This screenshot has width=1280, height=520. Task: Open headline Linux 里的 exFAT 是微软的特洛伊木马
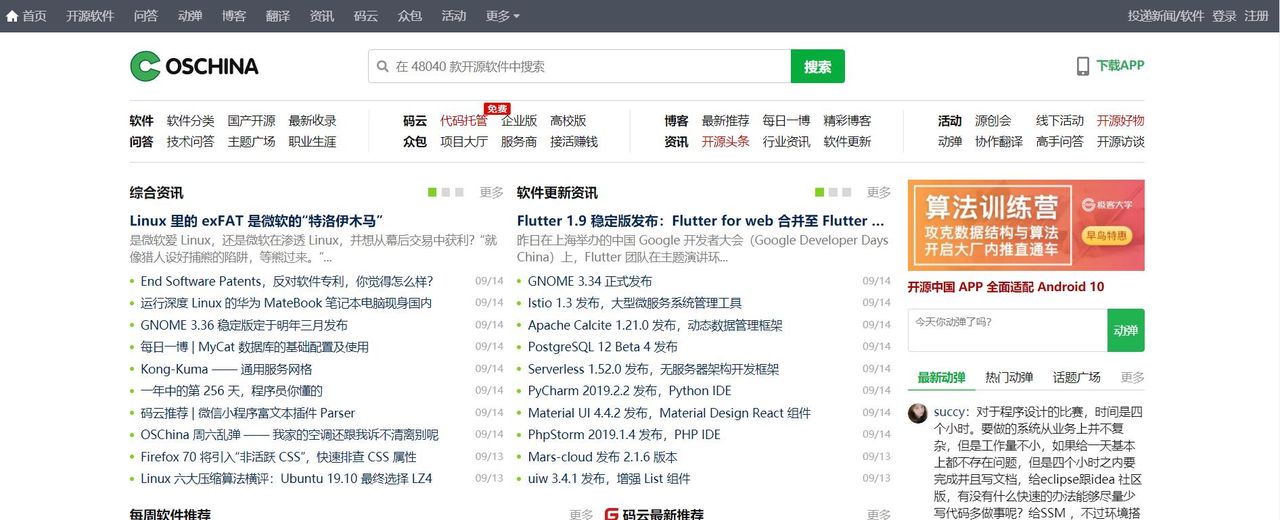click(257, 220)
